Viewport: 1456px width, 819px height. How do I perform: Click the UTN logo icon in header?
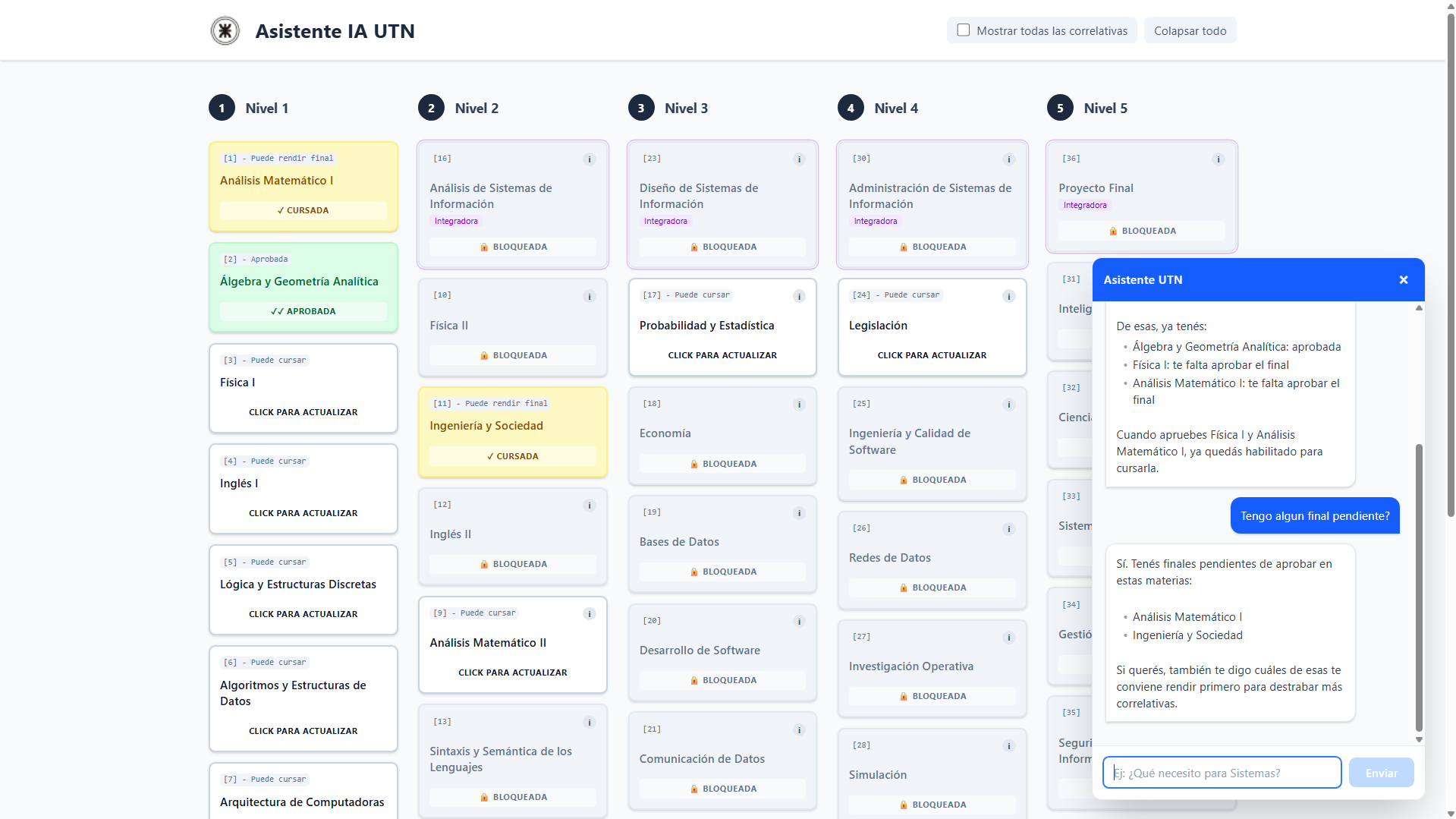click(x=225, y=31)
